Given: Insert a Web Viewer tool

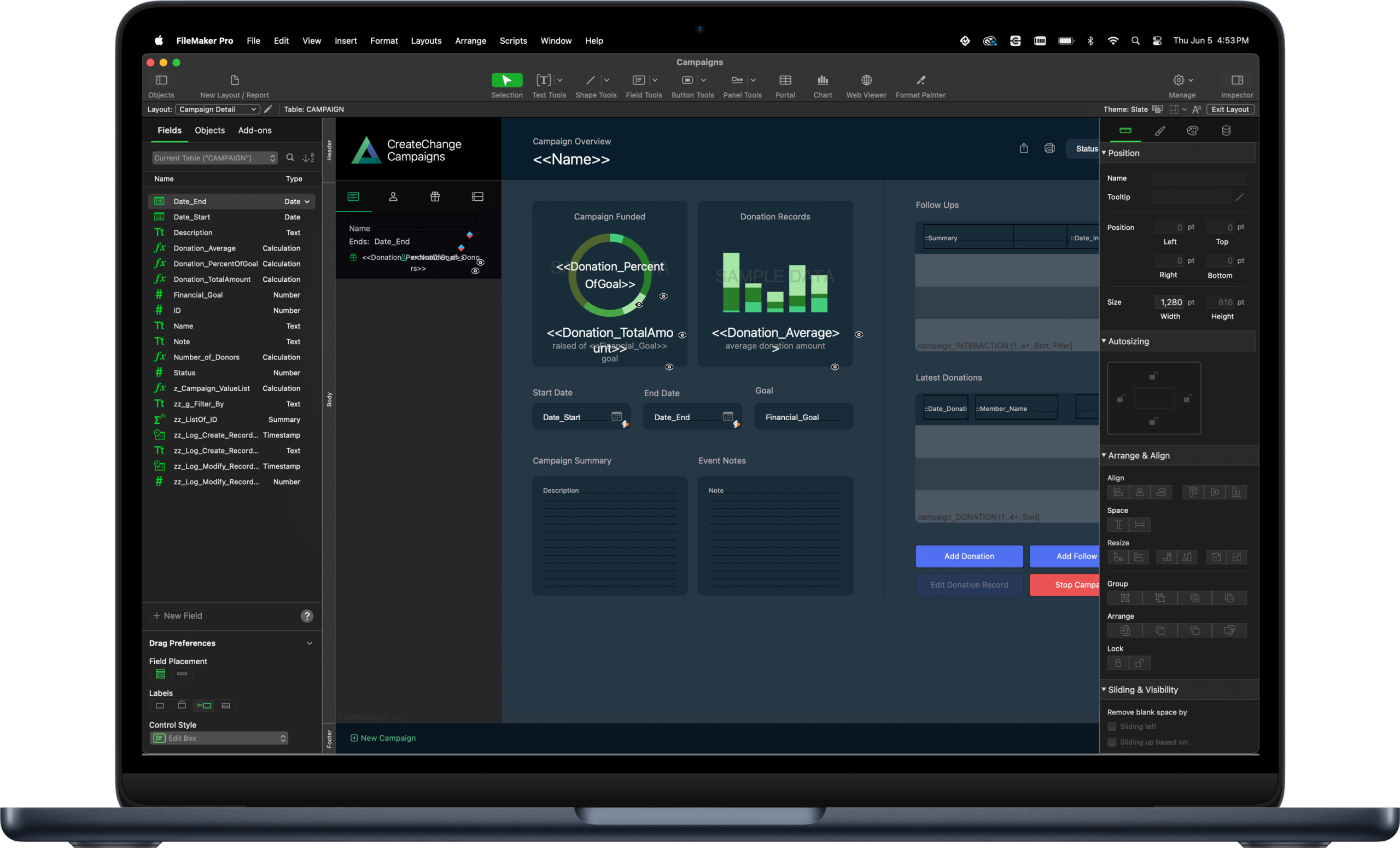Looking at the screenshot, I should (x=866, y=80).
